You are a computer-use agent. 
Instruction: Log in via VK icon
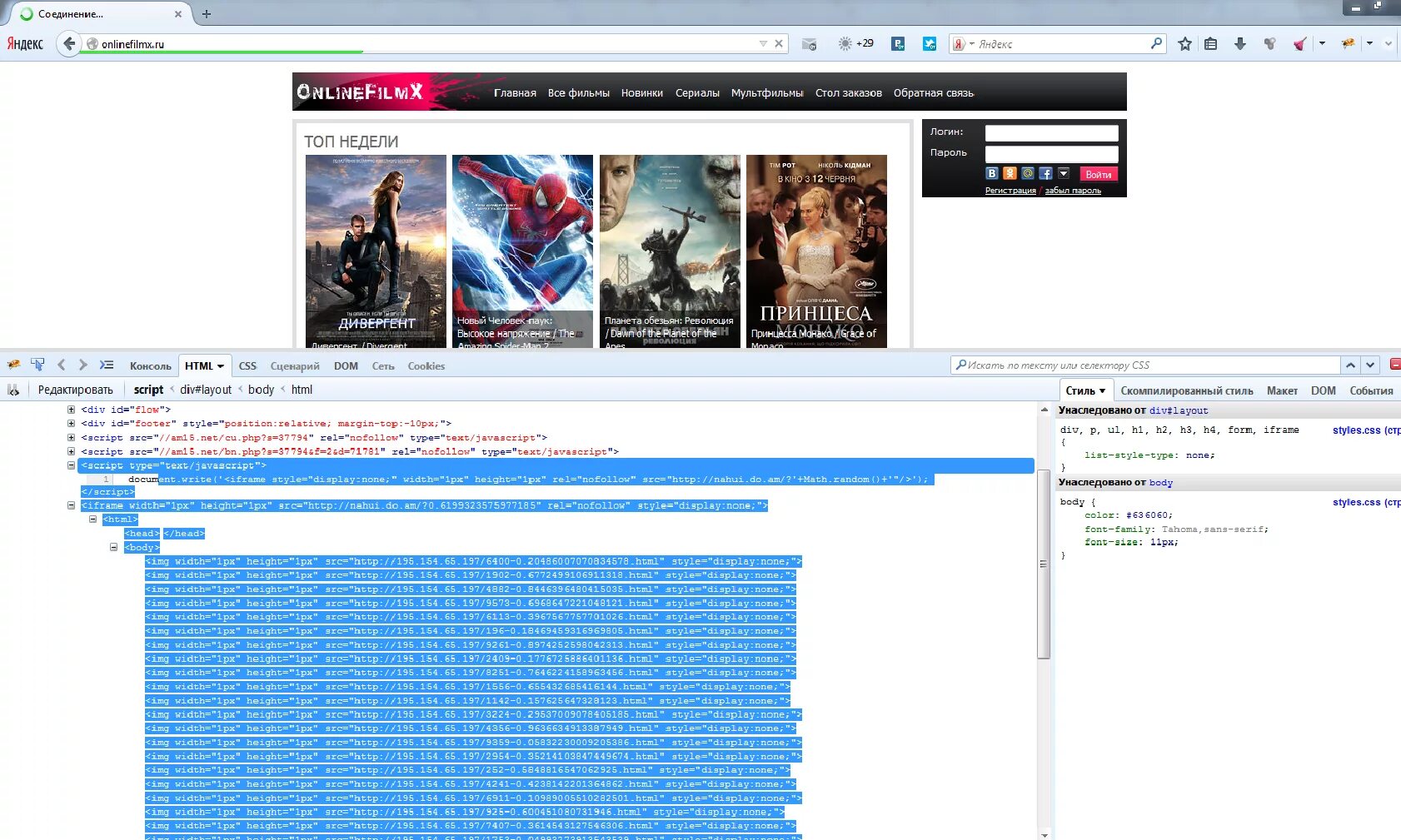(x=991, y=173)
